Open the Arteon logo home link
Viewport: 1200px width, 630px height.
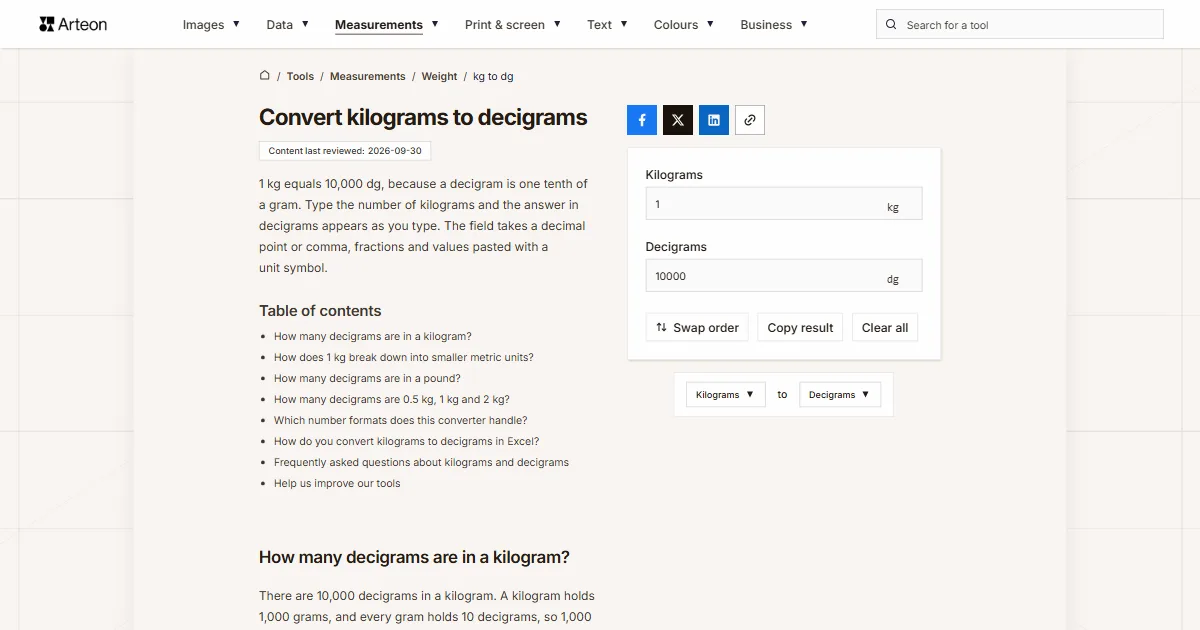73,24
